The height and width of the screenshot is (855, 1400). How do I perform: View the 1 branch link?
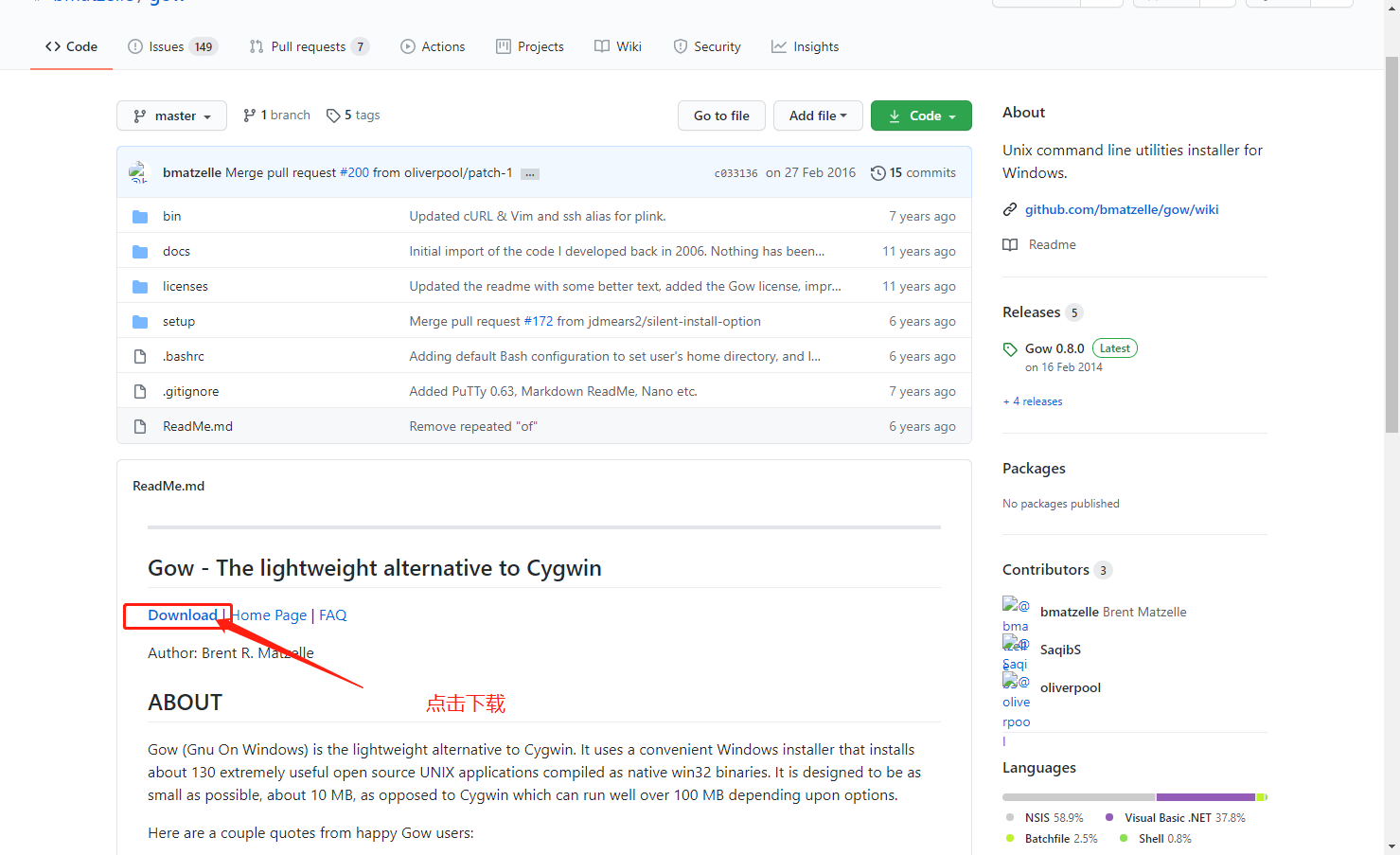(x=276, y=116)
